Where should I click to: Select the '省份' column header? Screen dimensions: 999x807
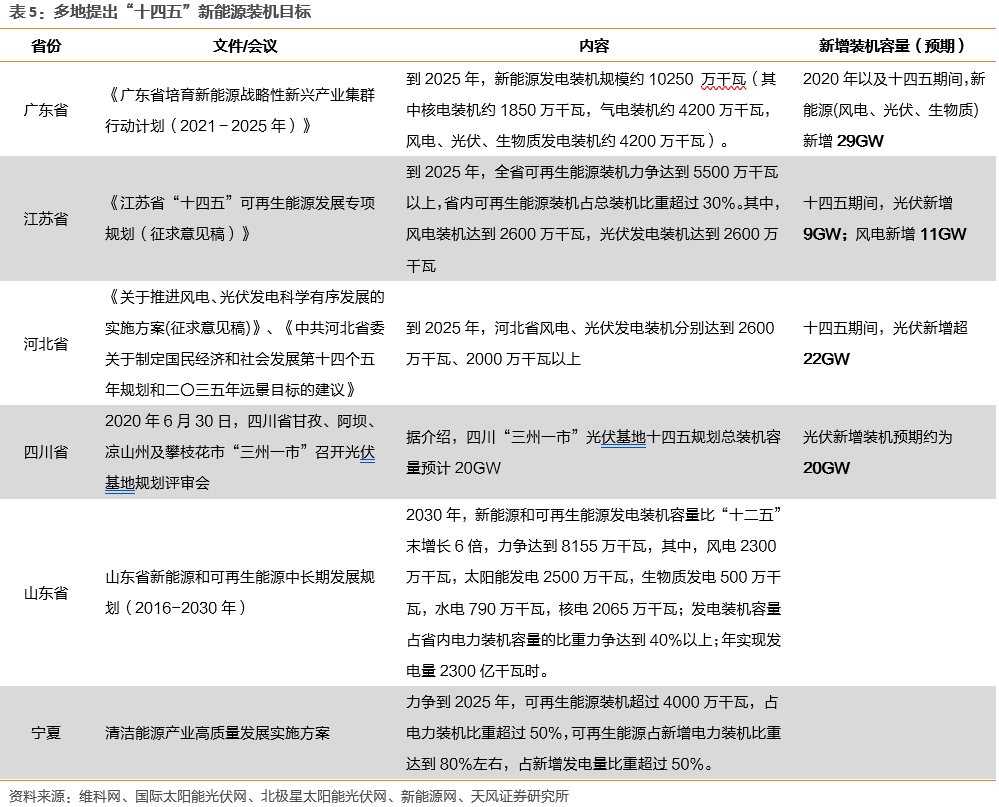tap(46, 46)
